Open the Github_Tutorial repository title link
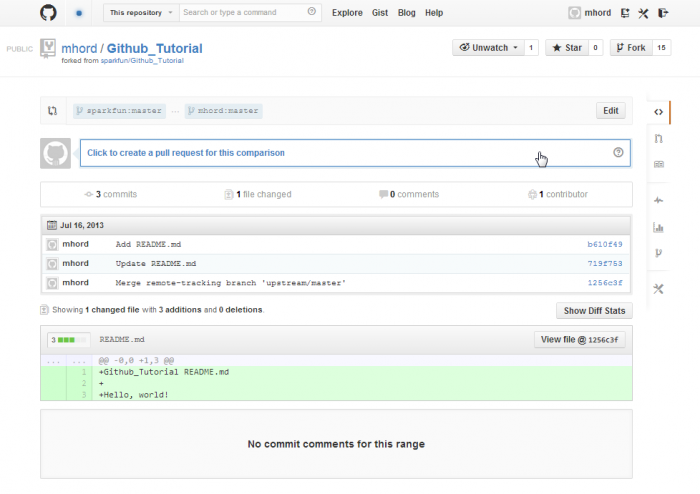This screenshot has width=700, height=494. pyautogui.click(x=154, y=48)
